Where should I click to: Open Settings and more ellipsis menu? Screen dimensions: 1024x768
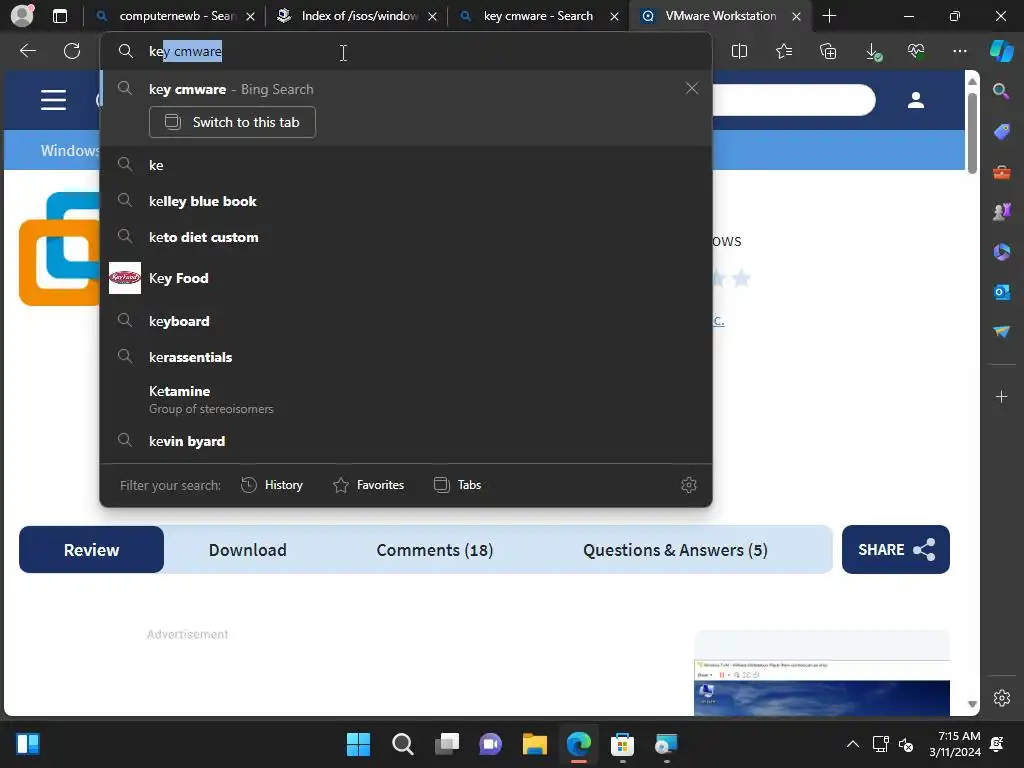coord(960,51)
